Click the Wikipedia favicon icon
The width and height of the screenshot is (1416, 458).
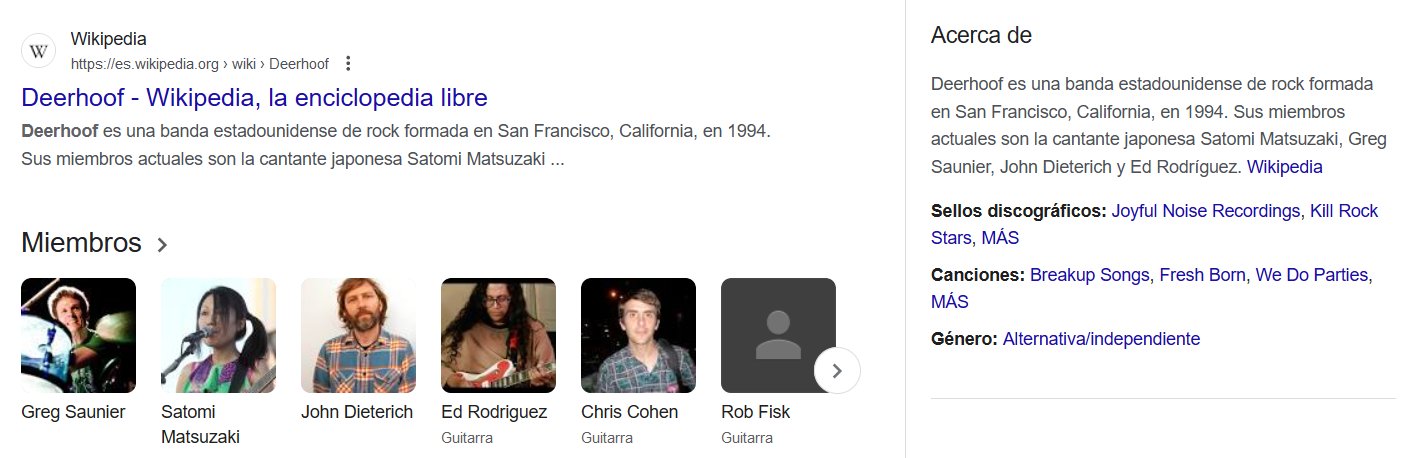click(38, 51)
